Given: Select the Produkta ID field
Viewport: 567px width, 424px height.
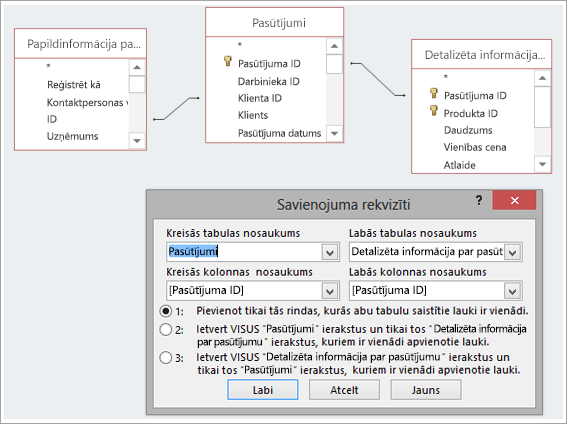Looking at the screenshot, I should pyautogui.click(x=471, y=113).
